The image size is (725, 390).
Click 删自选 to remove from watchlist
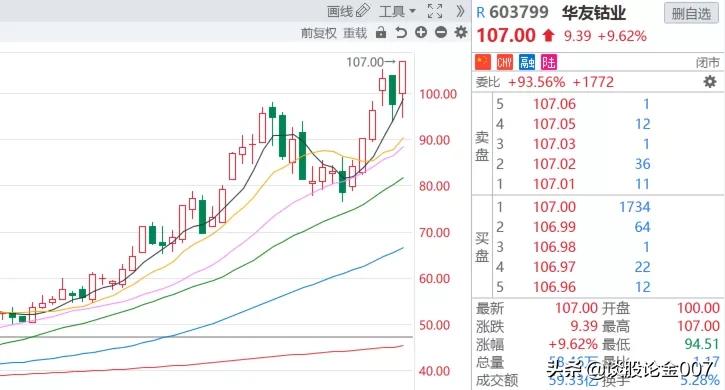tap(691, 13)
